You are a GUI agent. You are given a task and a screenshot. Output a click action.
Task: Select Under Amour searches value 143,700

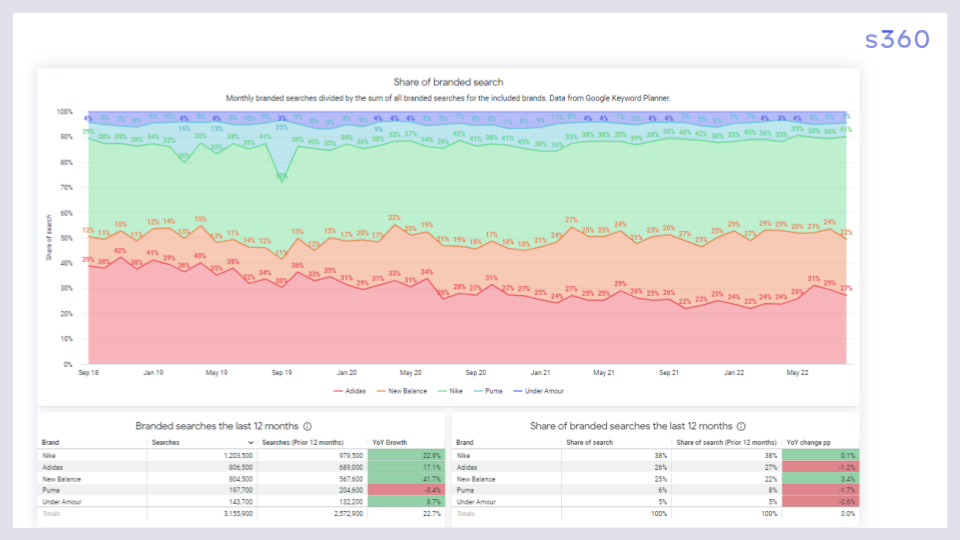(240, 502)
